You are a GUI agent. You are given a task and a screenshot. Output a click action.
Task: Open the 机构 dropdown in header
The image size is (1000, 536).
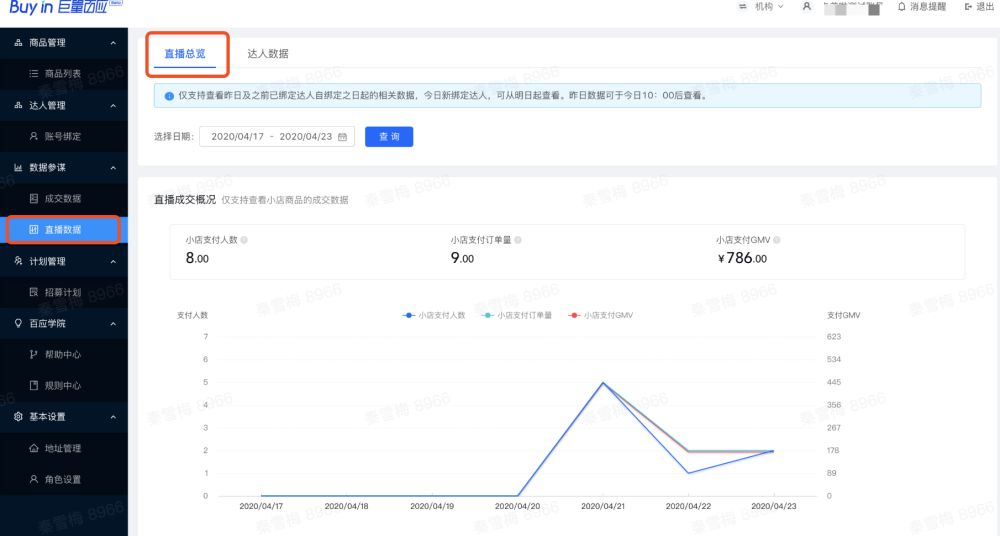[760, 7]
